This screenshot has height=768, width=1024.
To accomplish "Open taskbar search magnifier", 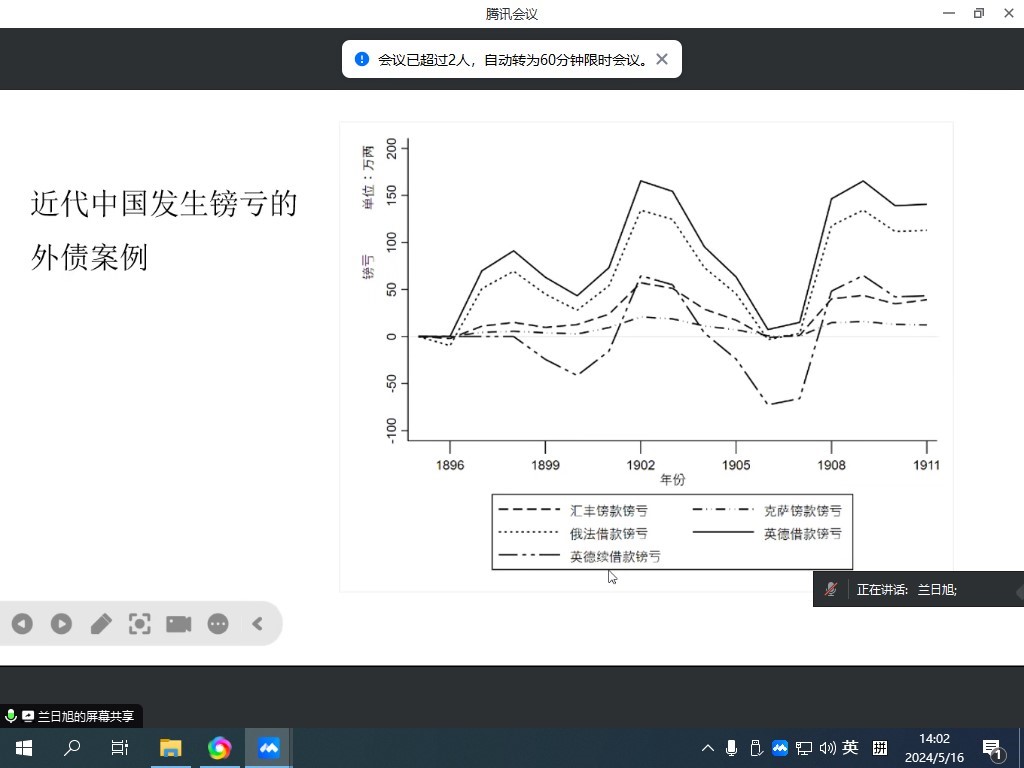I will coord(72,748).
